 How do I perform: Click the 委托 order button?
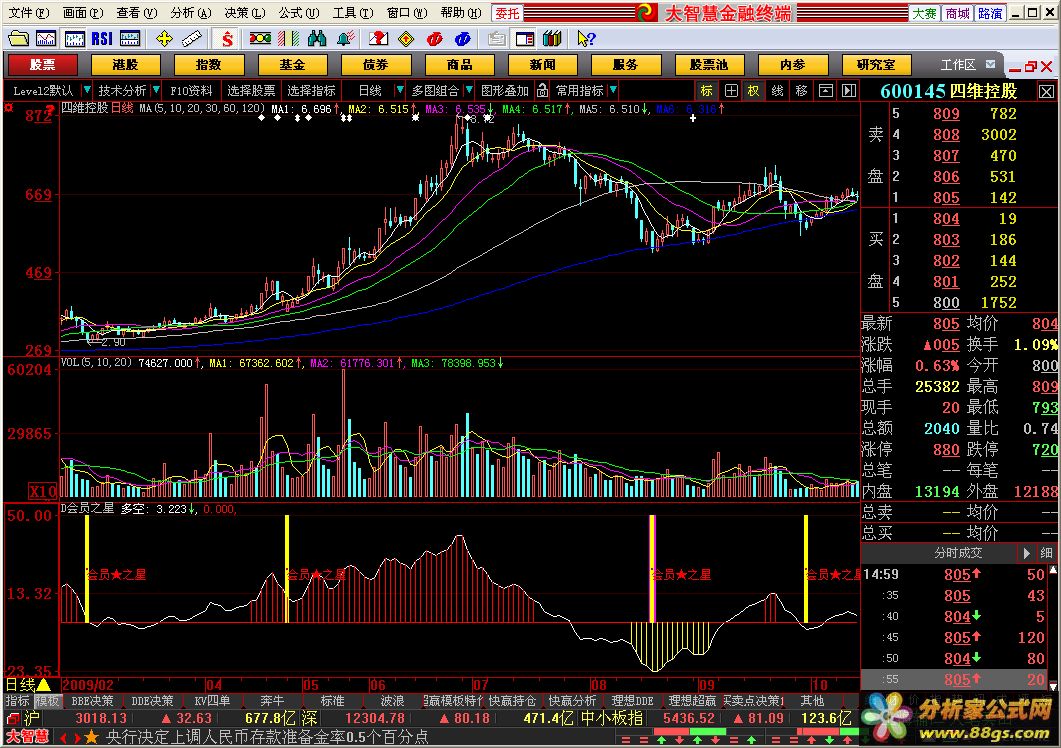click(507, 13)
